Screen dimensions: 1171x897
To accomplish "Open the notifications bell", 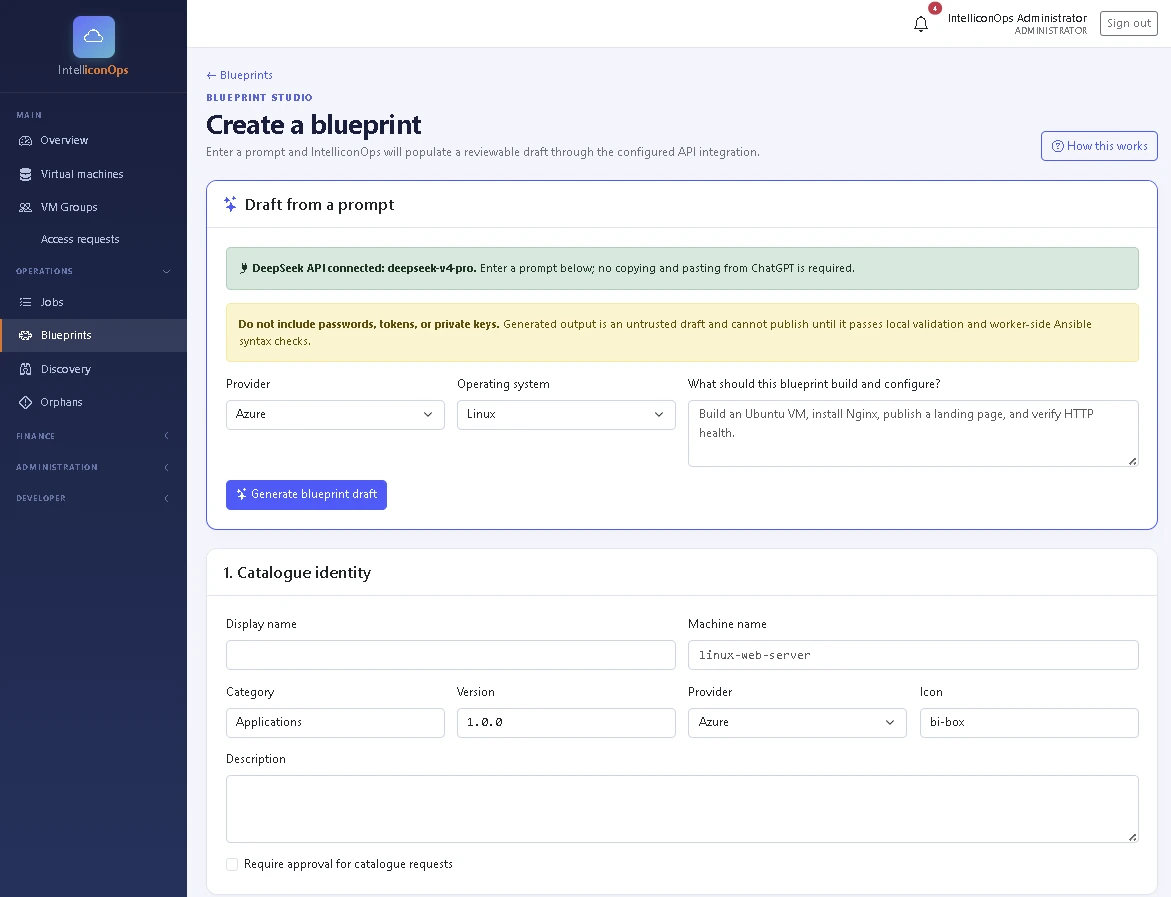I will 921,24.
